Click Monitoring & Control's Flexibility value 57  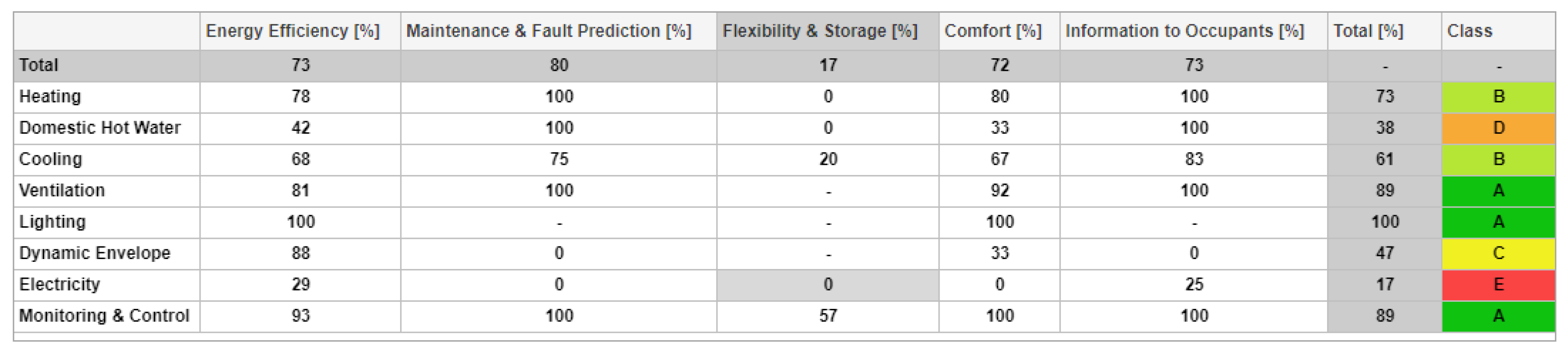coord(827,315)
